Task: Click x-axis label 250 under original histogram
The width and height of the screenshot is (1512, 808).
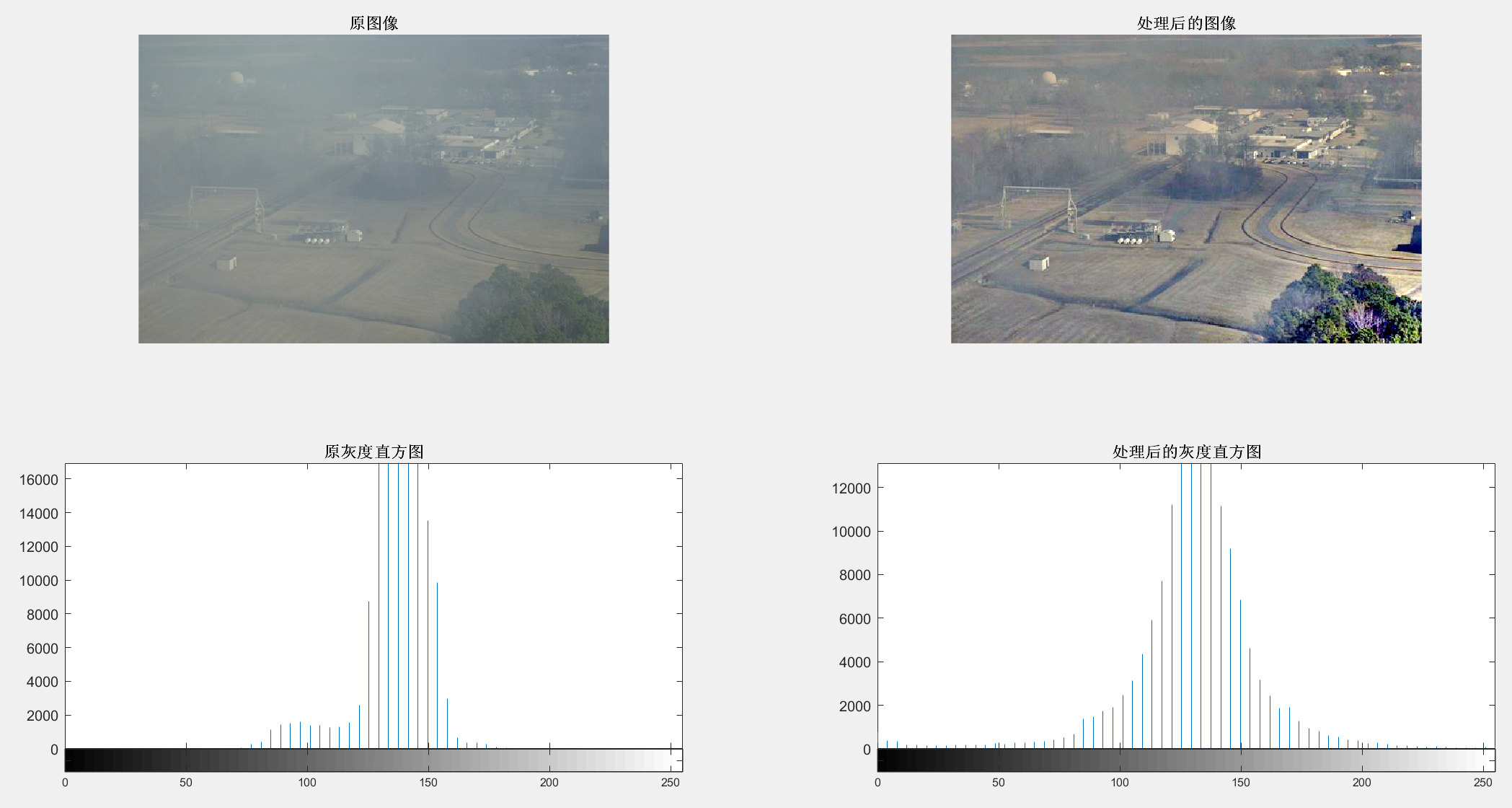Action: click(671, 783)
